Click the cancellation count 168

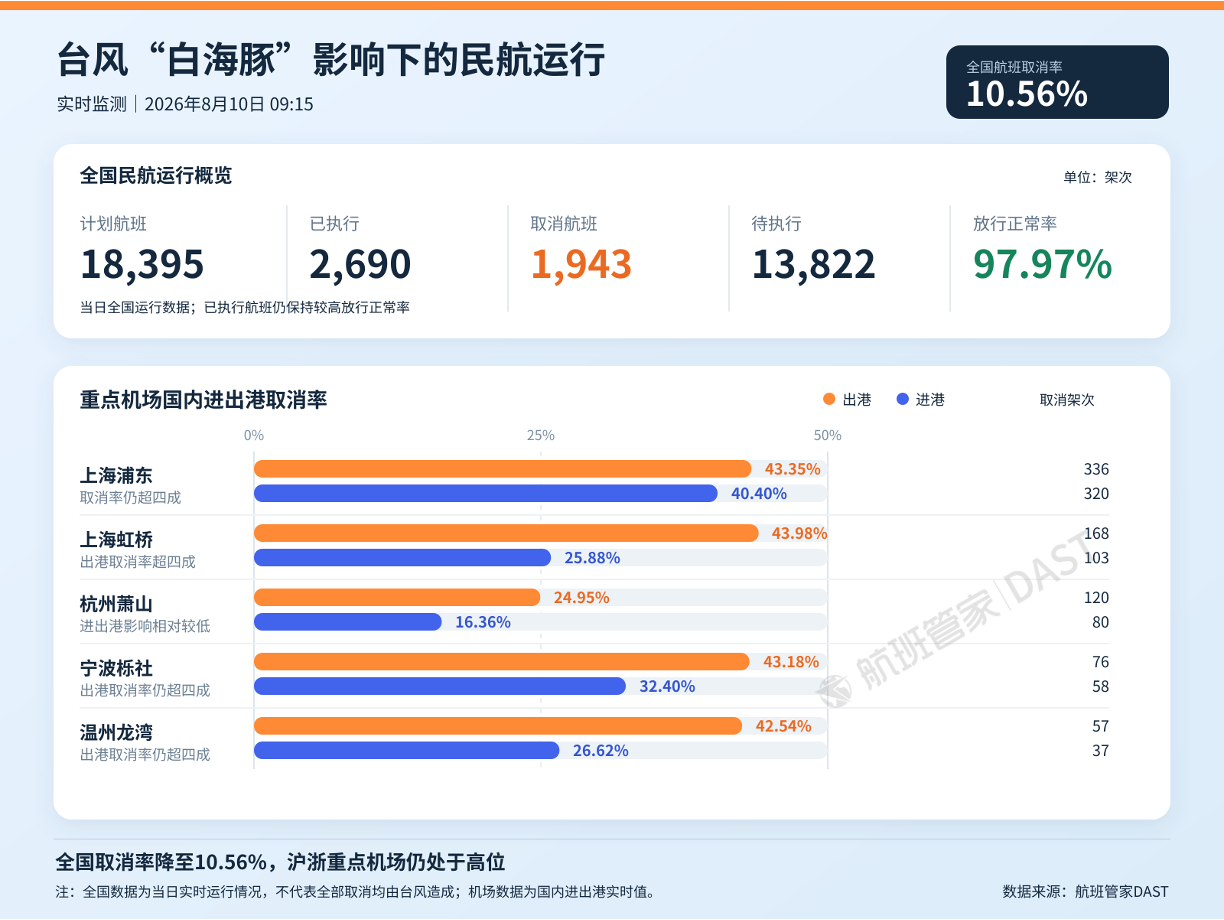(x=1096, y=534)
